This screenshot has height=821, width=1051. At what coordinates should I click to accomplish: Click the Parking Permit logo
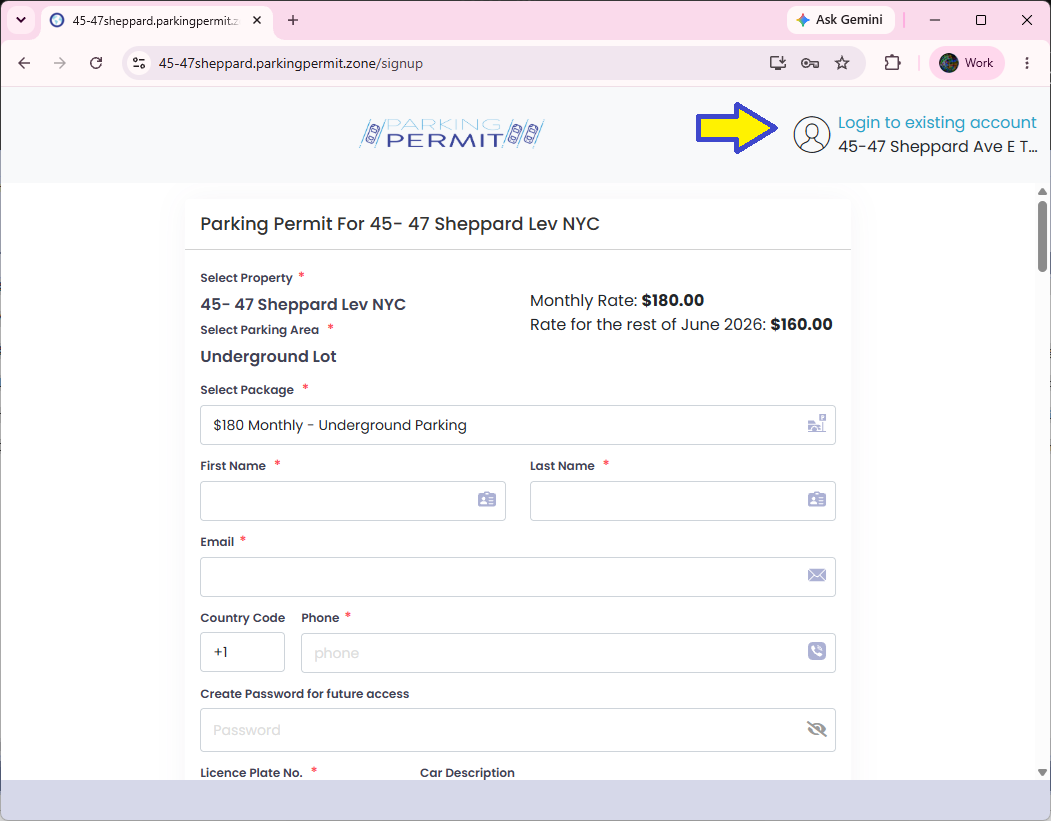[x=452, y=133]
